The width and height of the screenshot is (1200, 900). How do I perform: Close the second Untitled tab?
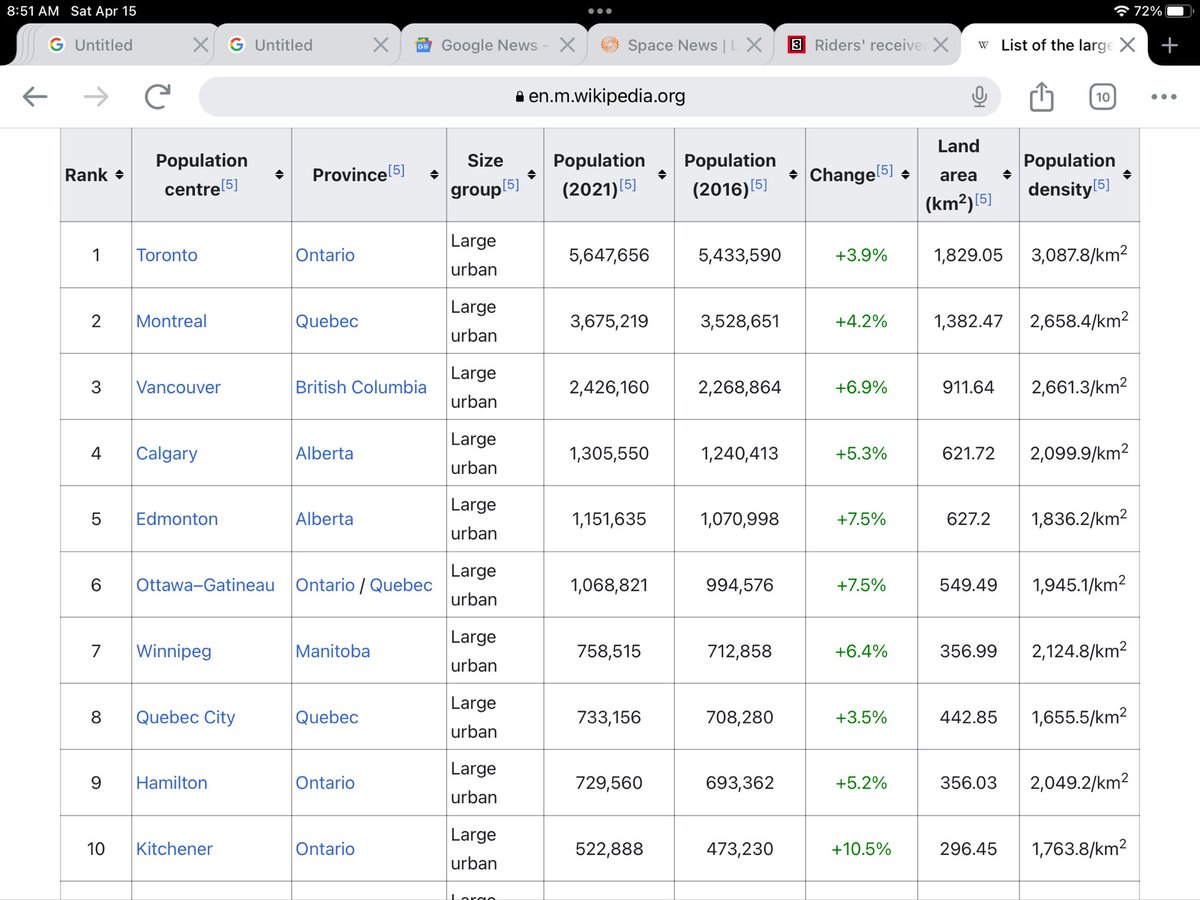coord(380,45)
